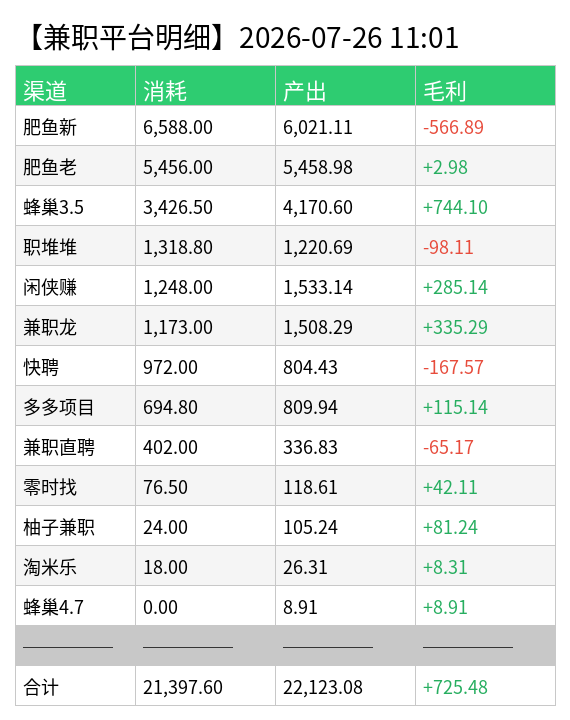
Task: Select 兼职龙 consumption 1,173.00
Action: pyautogui.click(x=178, y=327)
